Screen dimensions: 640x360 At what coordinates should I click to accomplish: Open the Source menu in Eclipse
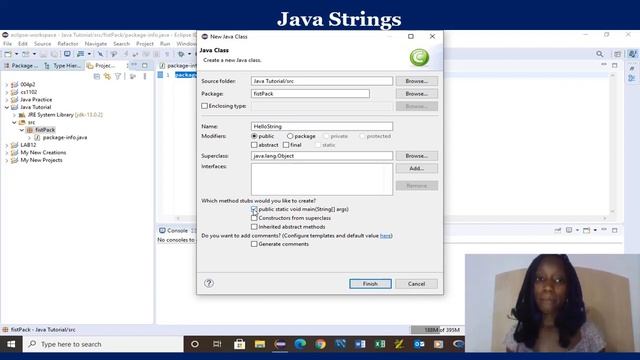42,44
